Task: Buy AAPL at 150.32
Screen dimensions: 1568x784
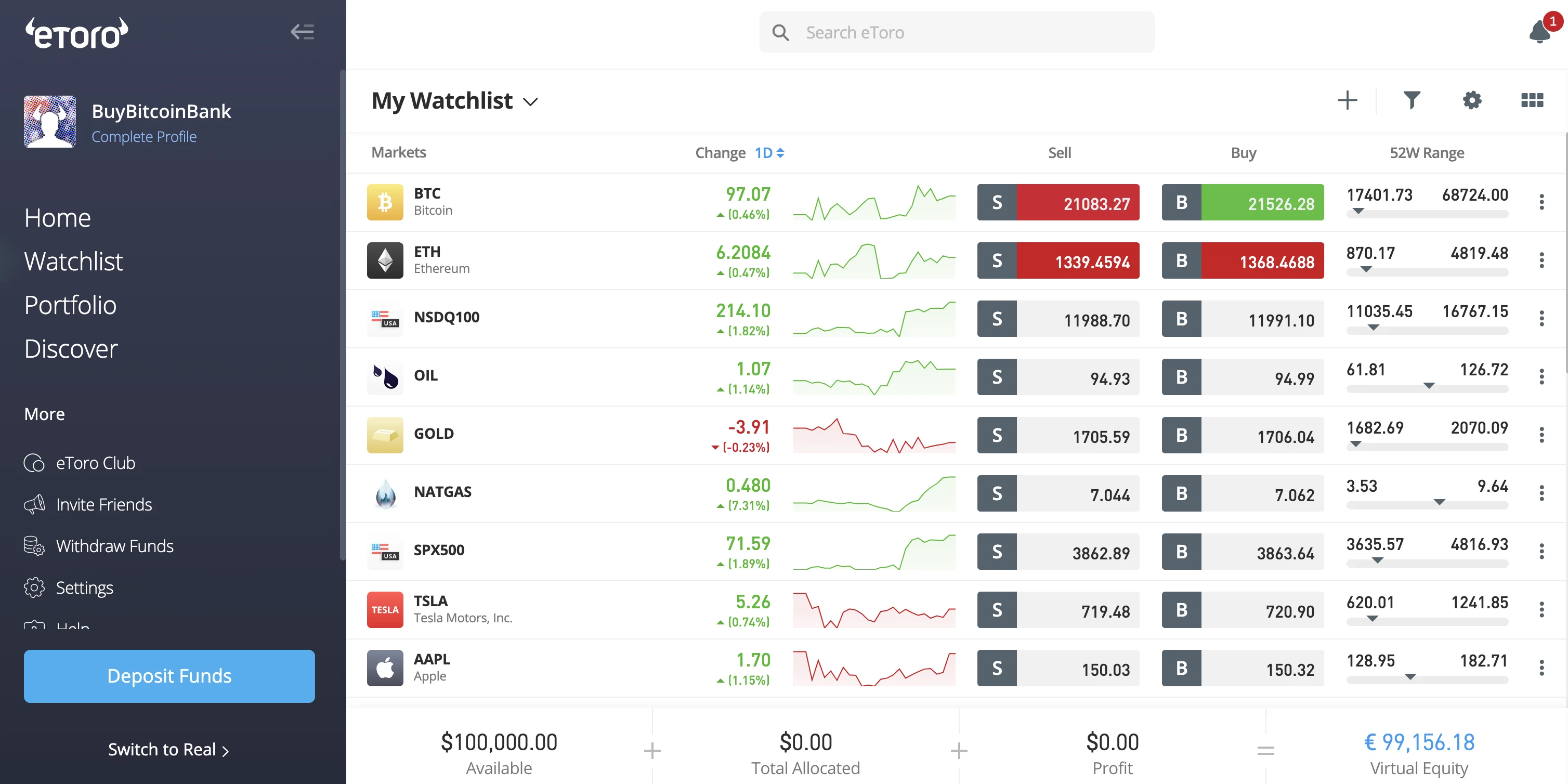Action: tap(1243, 669)
